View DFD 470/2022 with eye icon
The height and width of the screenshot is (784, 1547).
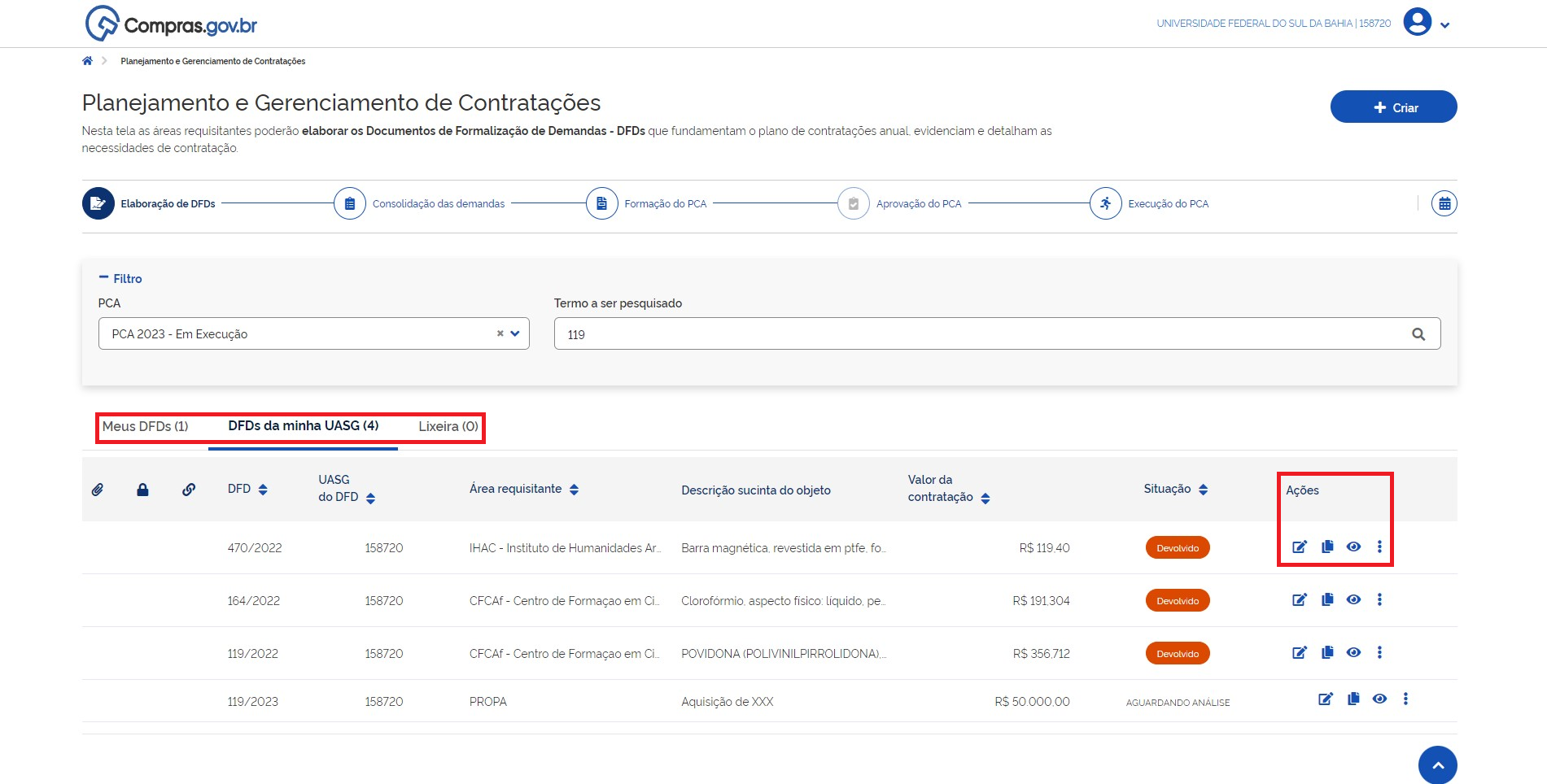(x=1353, y=547)
